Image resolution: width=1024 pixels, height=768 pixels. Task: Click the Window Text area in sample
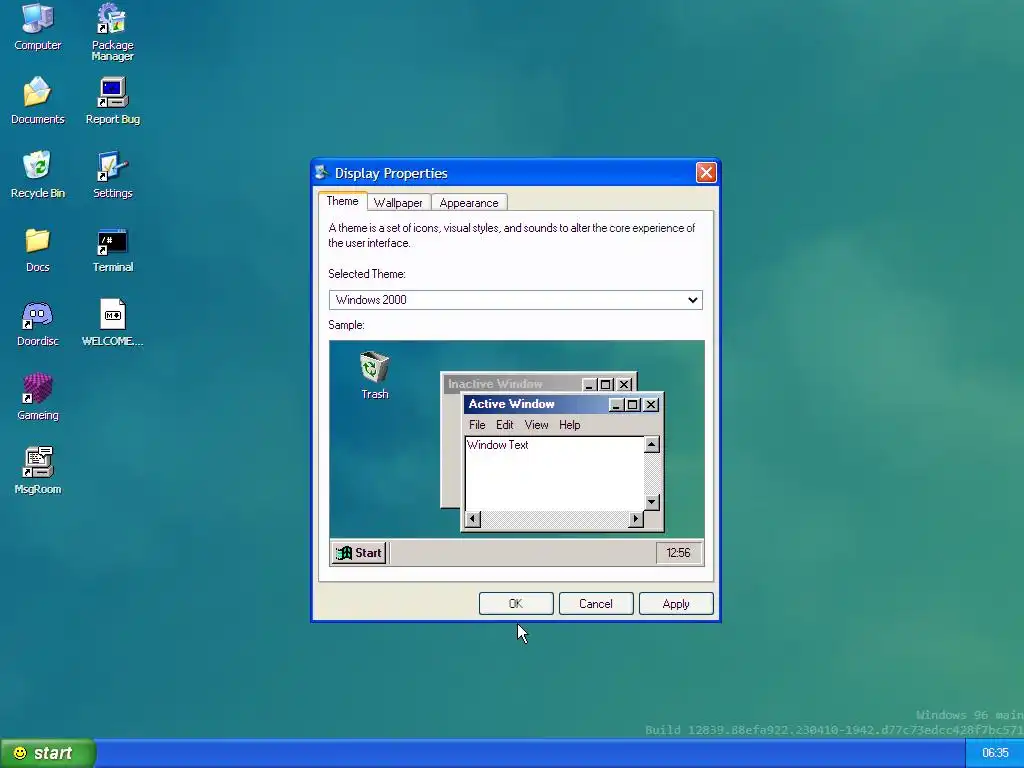click(x=554, y=474)
